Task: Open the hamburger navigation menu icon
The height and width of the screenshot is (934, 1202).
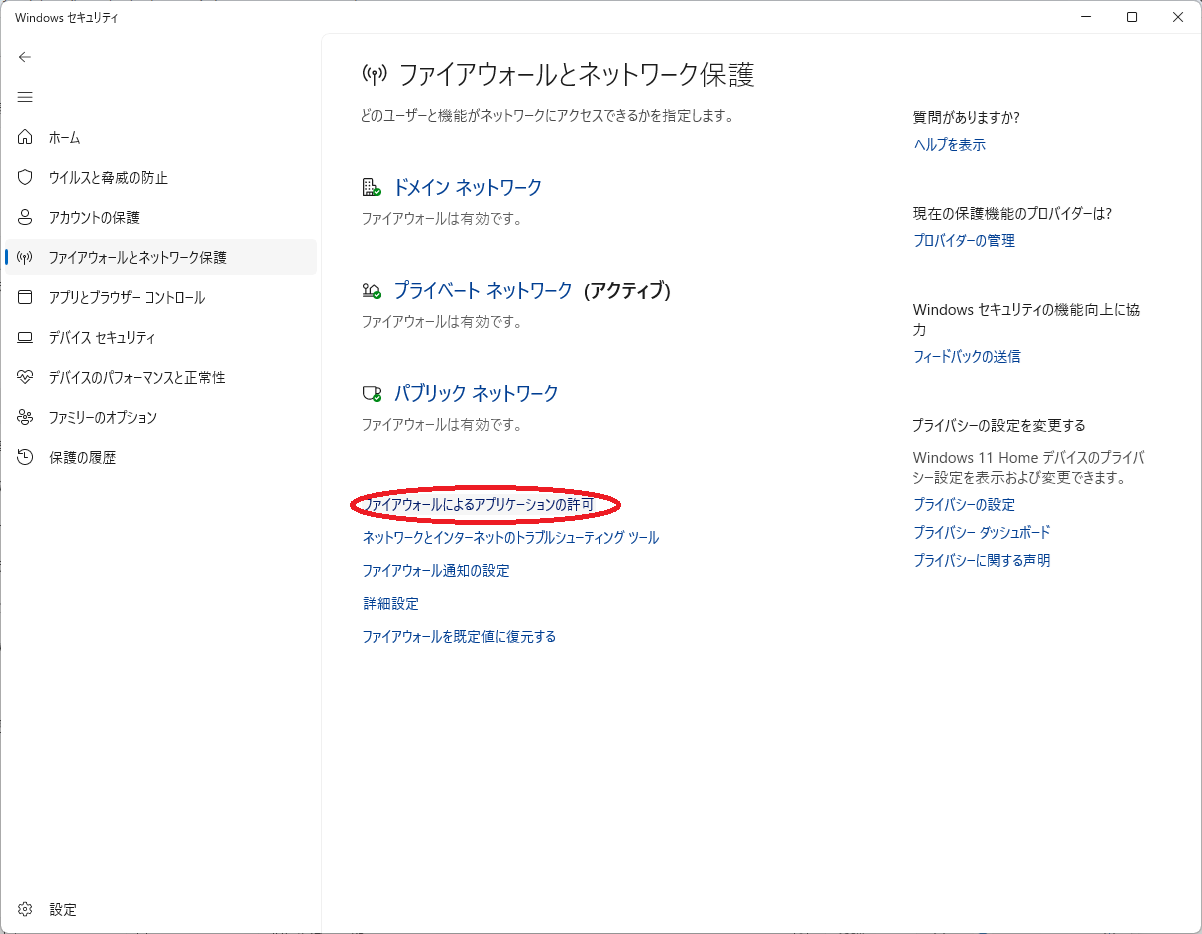Action: tap(25, 97)
